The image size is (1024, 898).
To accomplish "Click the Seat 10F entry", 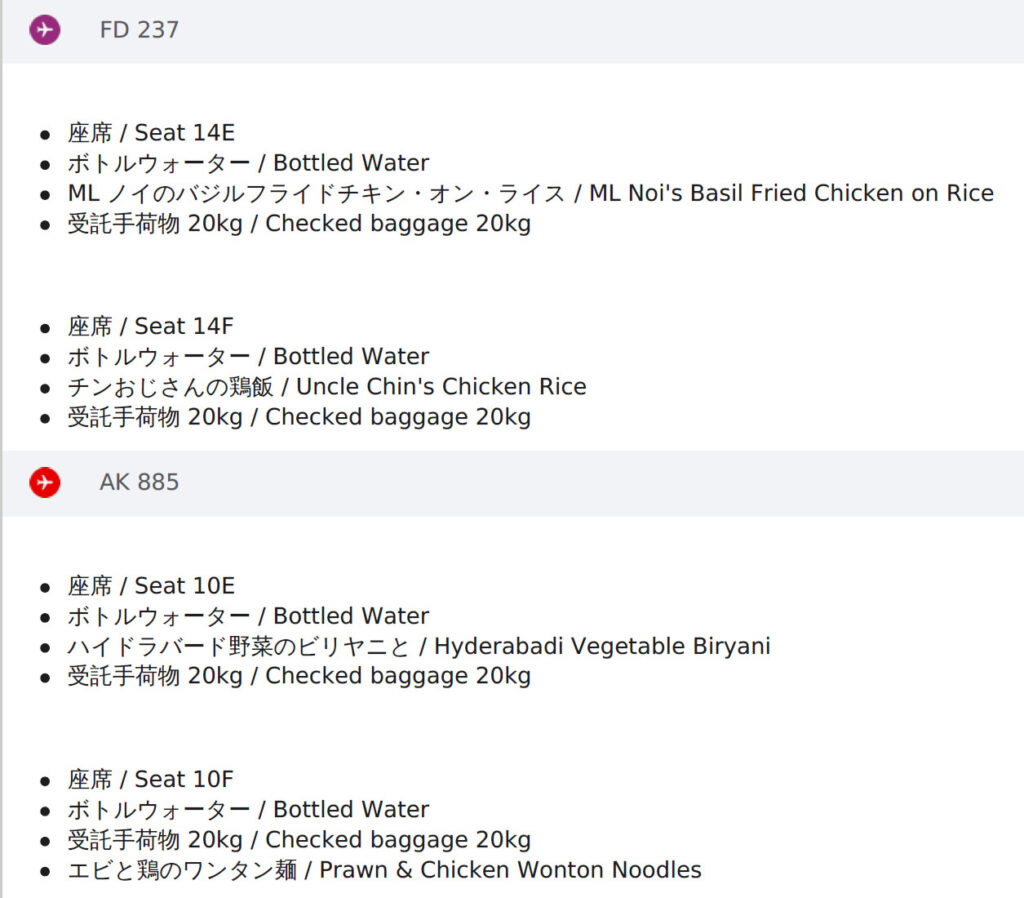I will tap(150, 779).
